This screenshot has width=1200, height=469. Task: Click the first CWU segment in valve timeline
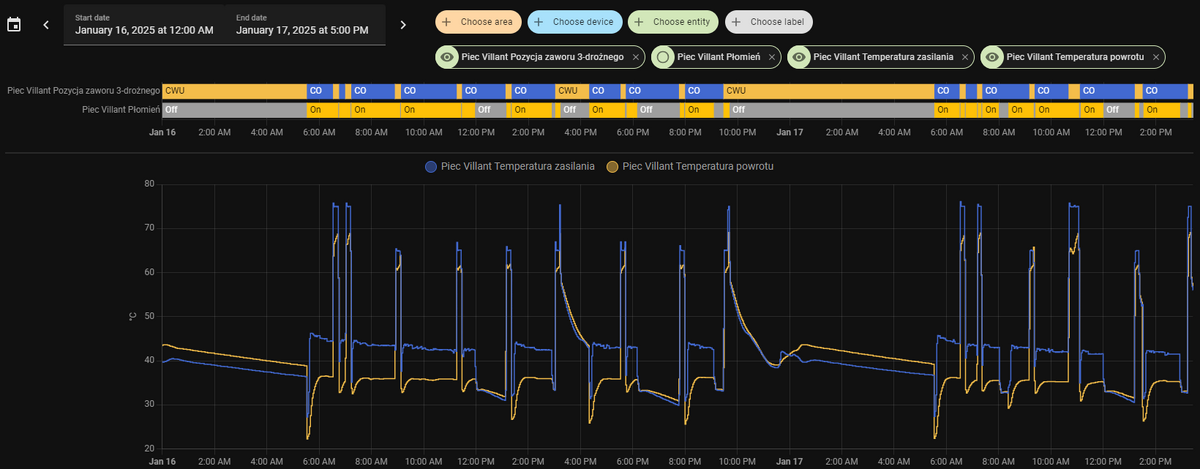pos(234,91)
